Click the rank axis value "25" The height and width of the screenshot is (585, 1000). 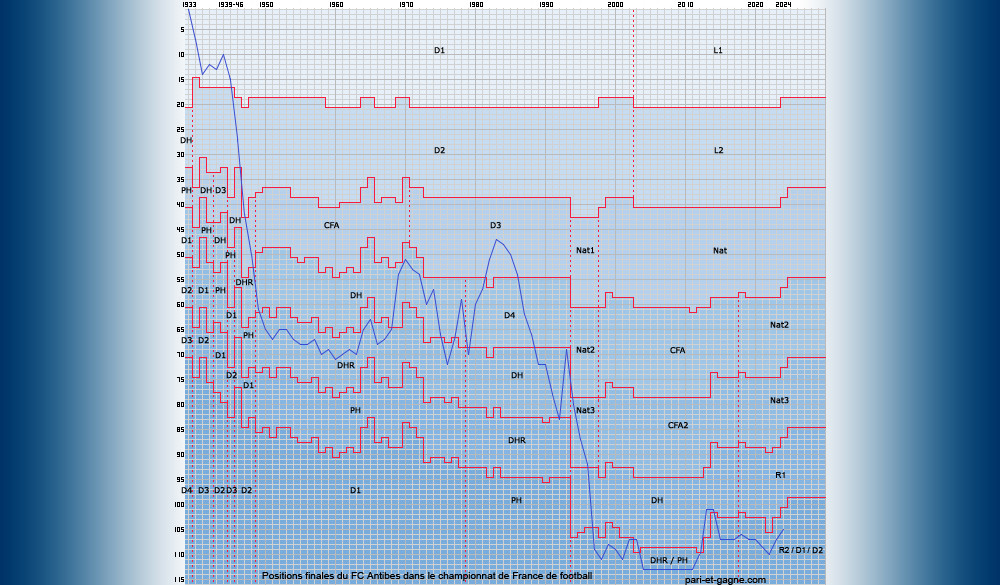point(181,130)
